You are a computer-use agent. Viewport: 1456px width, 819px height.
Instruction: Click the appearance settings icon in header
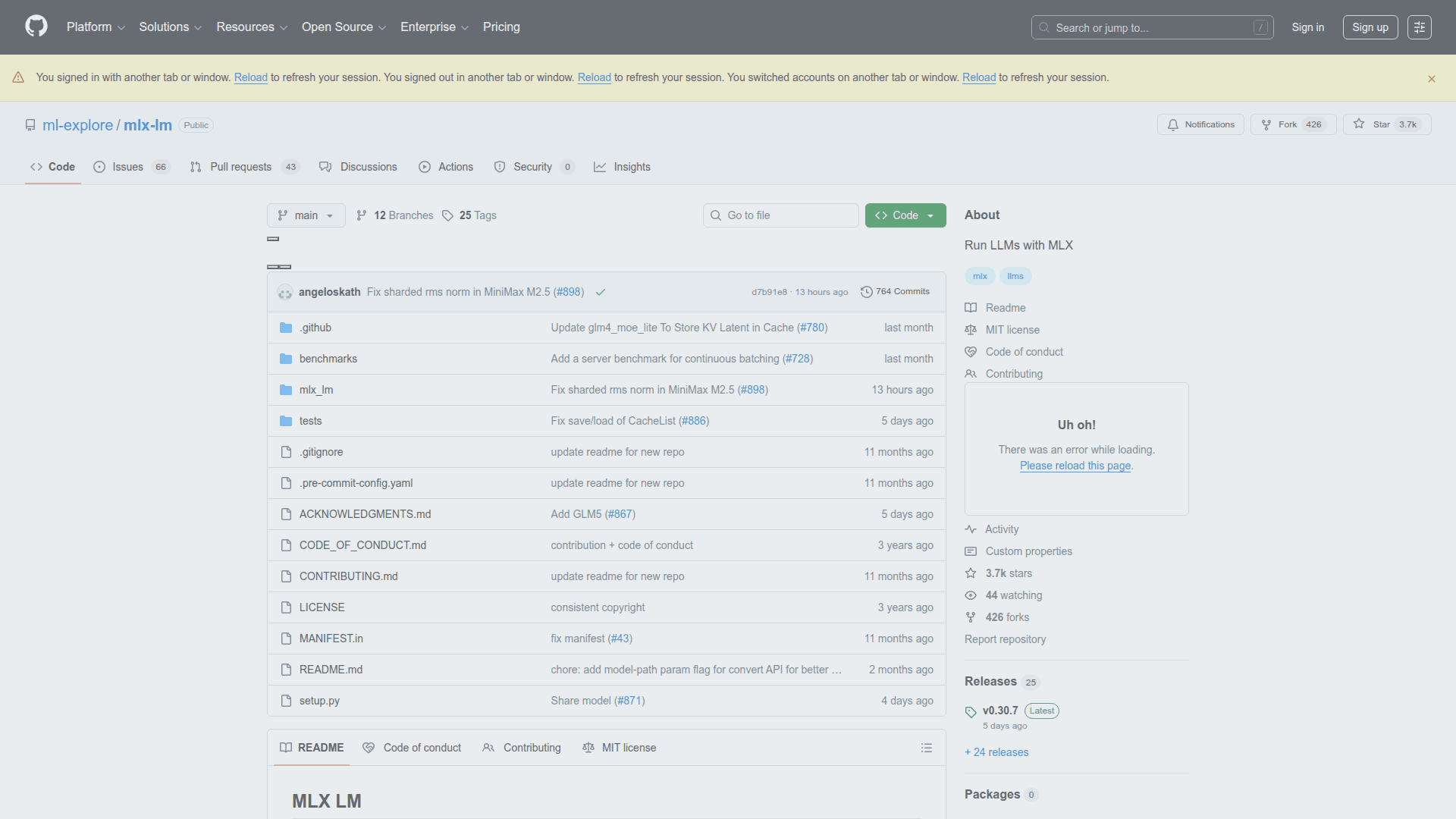[1419, 27]
